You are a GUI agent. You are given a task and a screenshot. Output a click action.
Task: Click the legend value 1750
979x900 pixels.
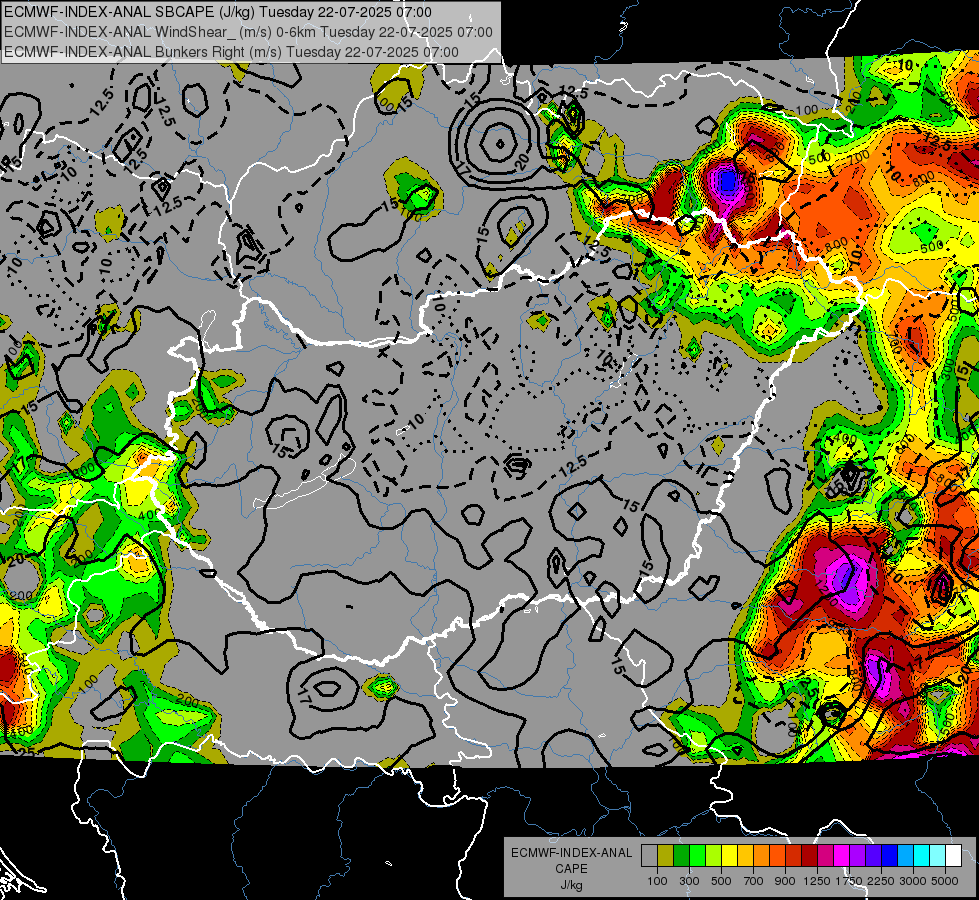849,881
